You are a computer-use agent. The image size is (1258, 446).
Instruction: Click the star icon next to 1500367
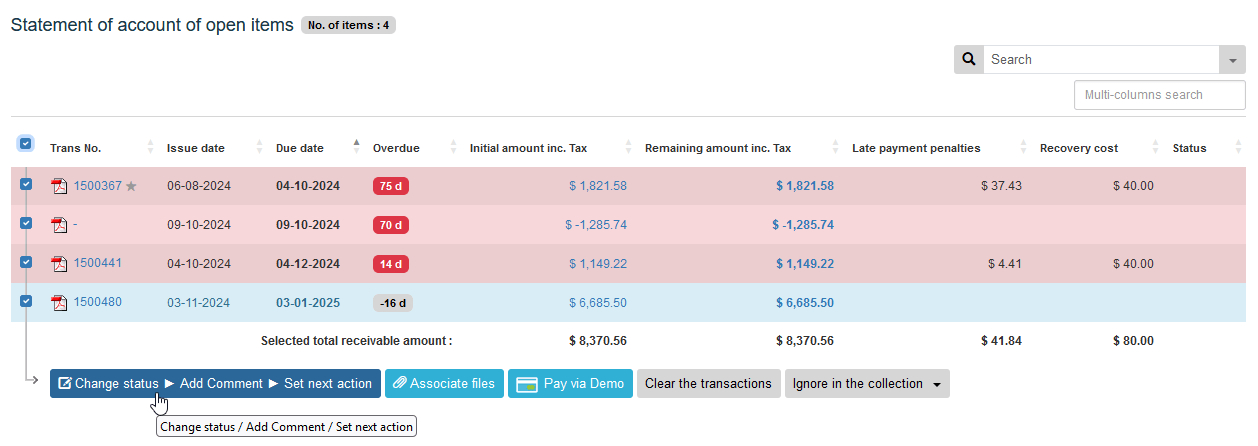[131, 186]
